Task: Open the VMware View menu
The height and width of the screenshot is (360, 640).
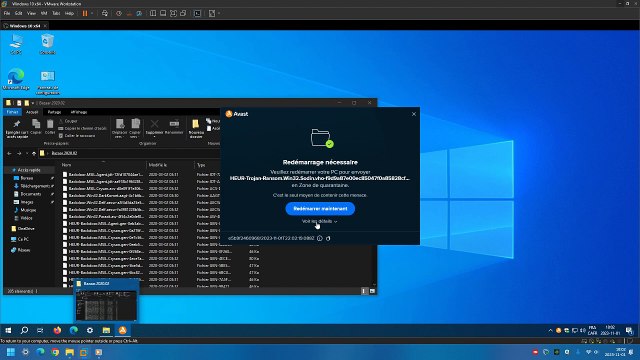Action: point(31,13)
